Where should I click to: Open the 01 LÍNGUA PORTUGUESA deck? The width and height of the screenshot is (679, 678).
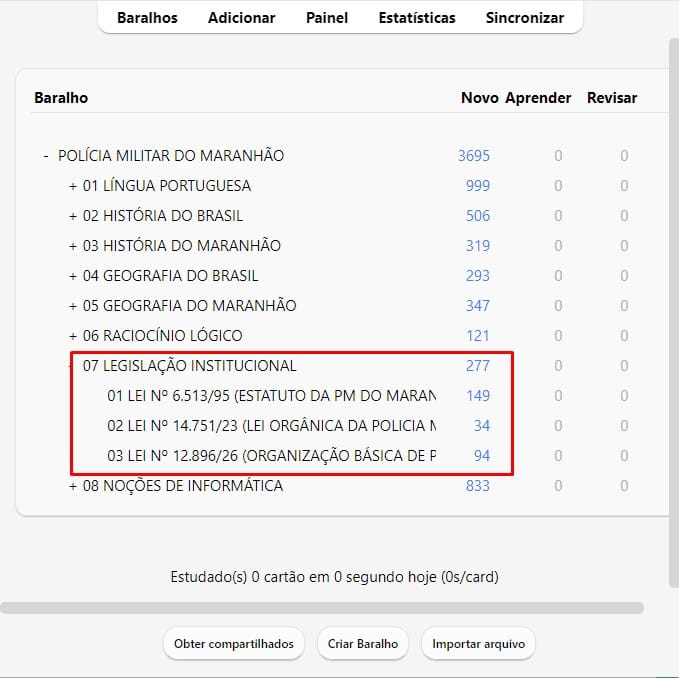click(167, 186)
